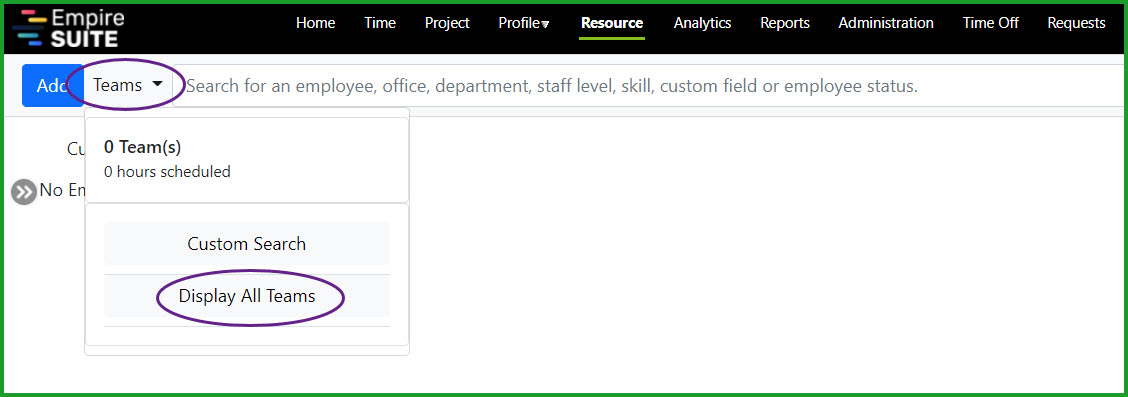Select Display All Teams

[247, 296]
